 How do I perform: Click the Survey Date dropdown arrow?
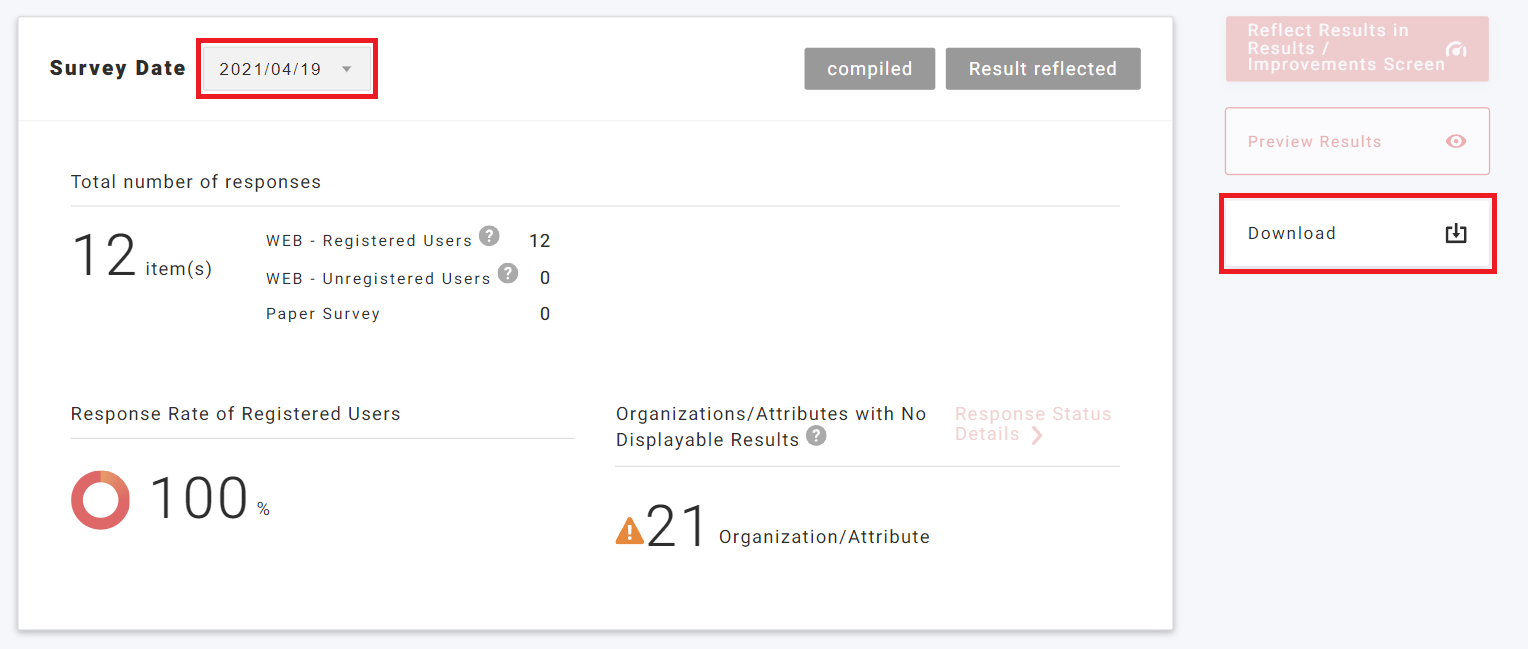pos(347,69)
